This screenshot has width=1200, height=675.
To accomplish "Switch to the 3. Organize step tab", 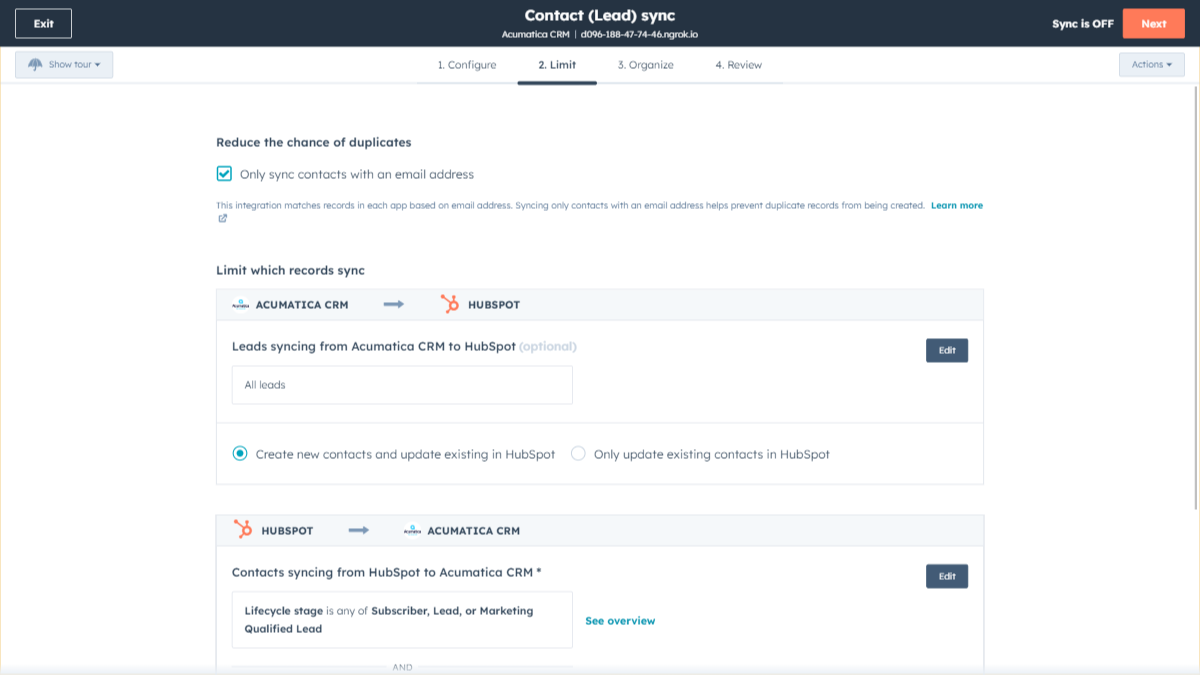I will click(x=645, y=65).
